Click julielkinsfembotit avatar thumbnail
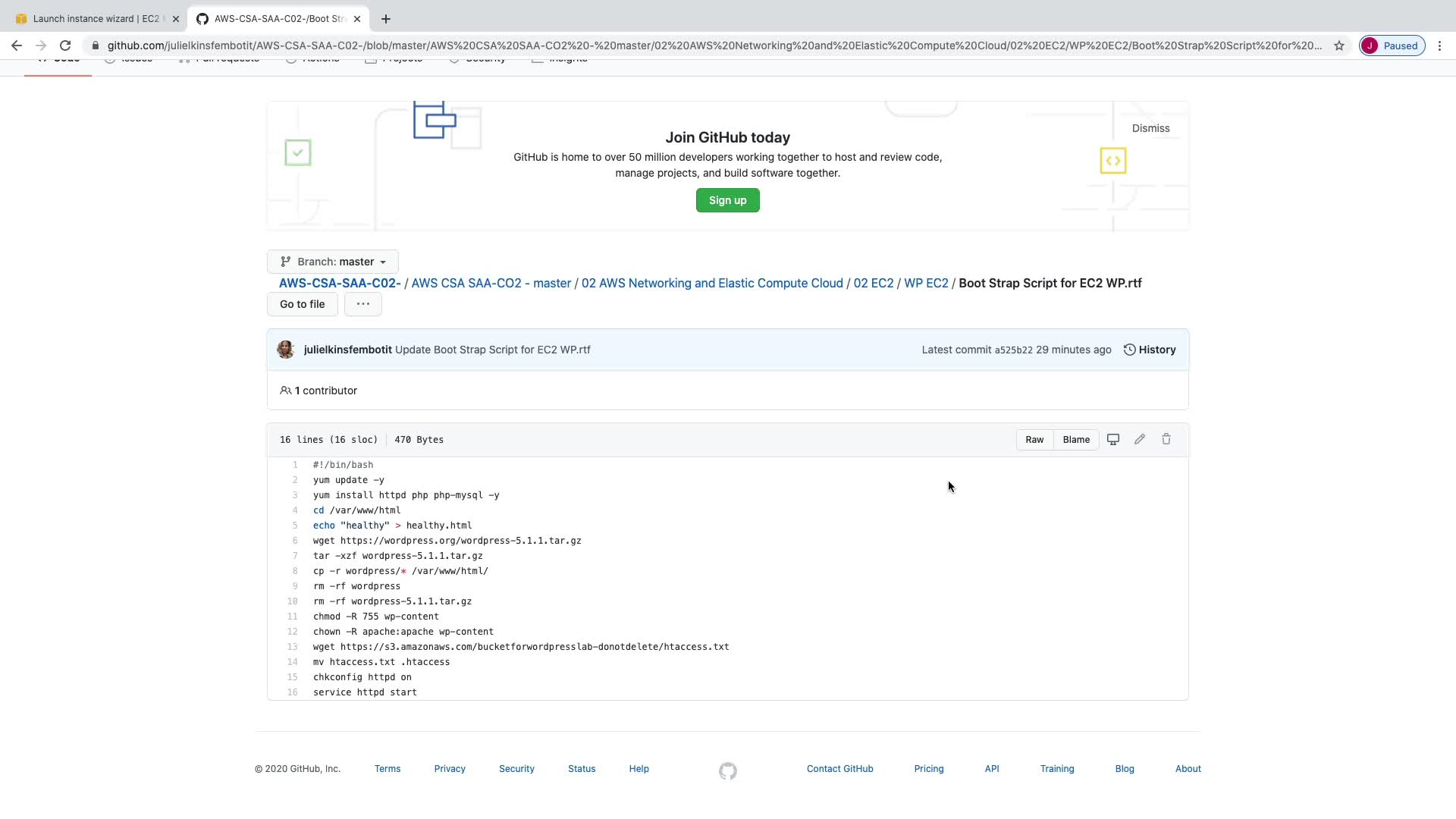1456x819 pixels. [286, 350]
